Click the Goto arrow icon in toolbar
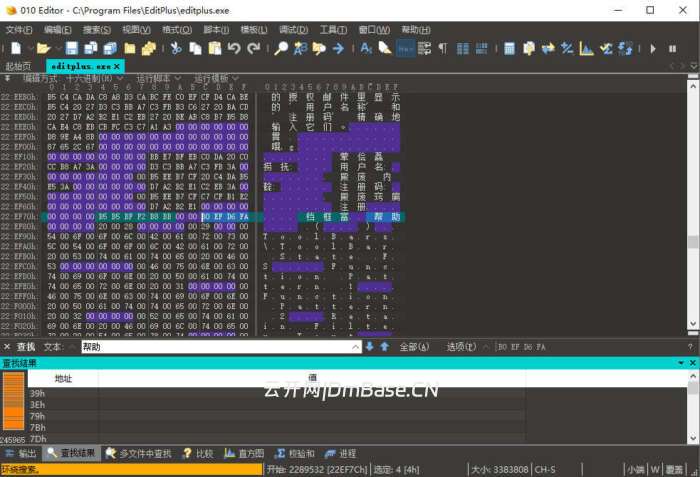The width and height of the screenshot is (700, 477). pyautogui.click(x=338, y=48)
